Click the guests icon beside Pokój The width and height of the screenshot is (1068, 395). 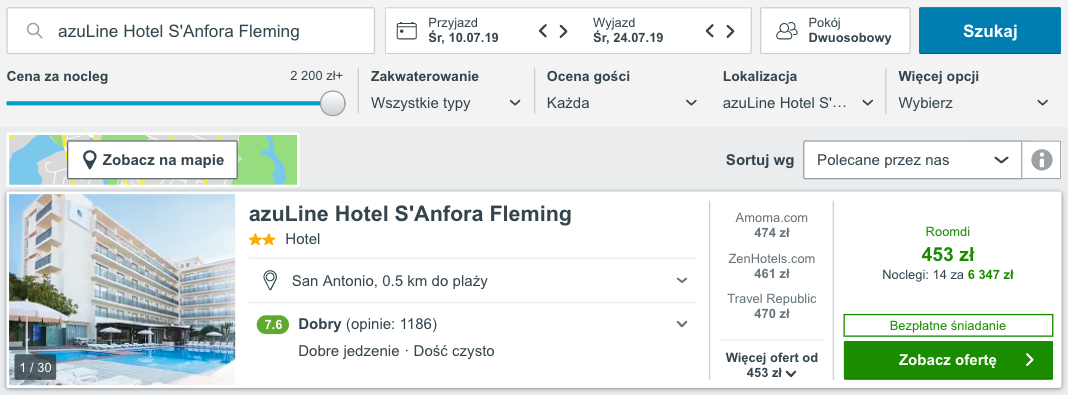point(787,31)
